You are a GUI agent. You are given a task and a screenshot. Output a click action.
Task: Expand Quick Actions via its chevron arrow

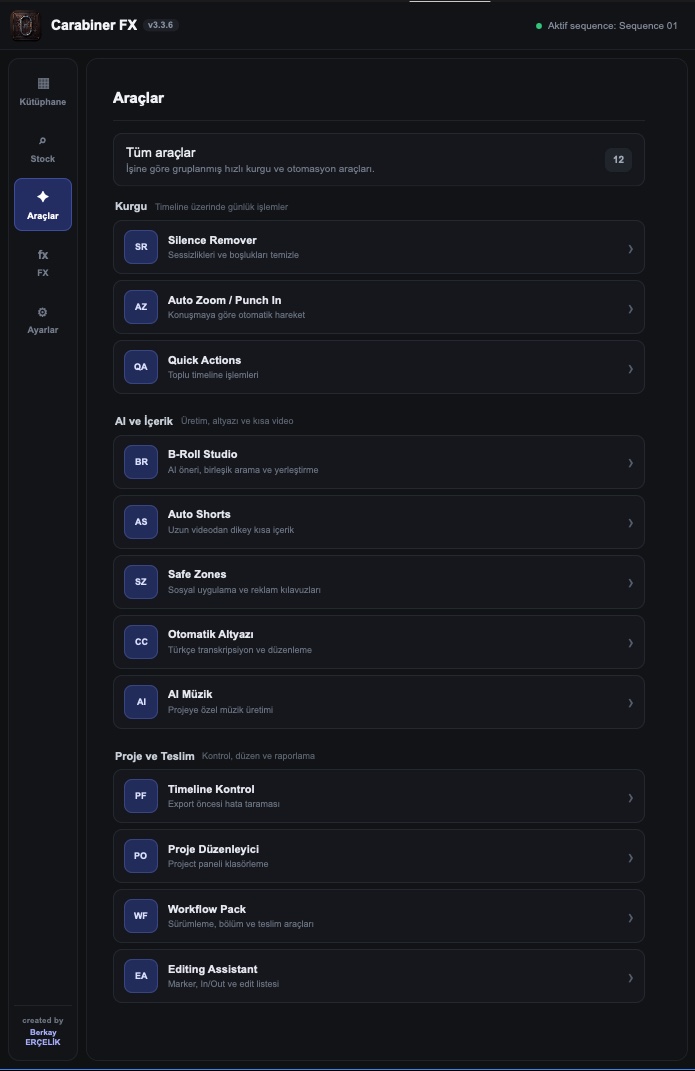click(630, 369)
